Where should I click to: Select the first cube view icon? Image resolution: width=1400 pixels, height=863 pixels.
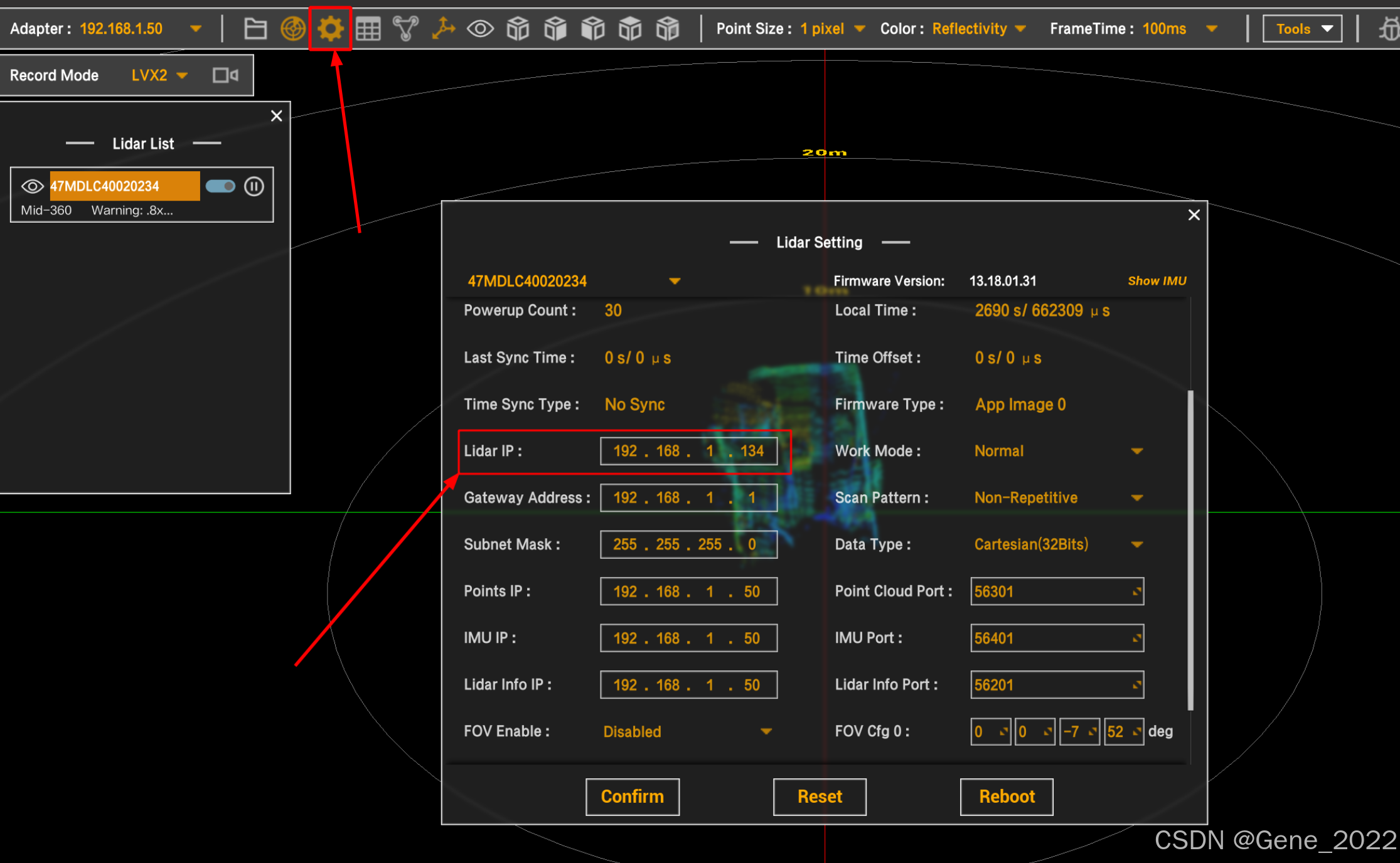click(x=518, y=29)
